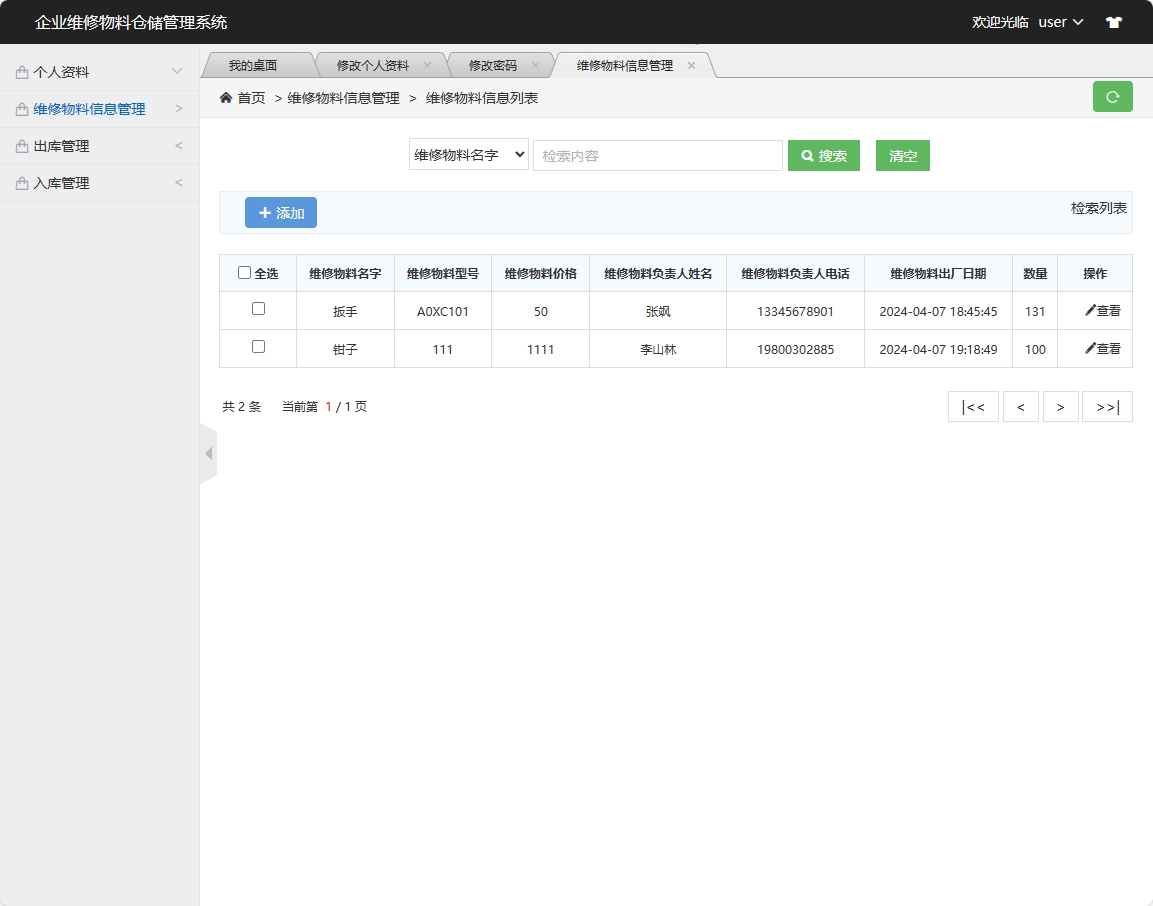1153x906 pixels.
Task: Check the 全选 select-all checkbox
Action: pos(244,272)
